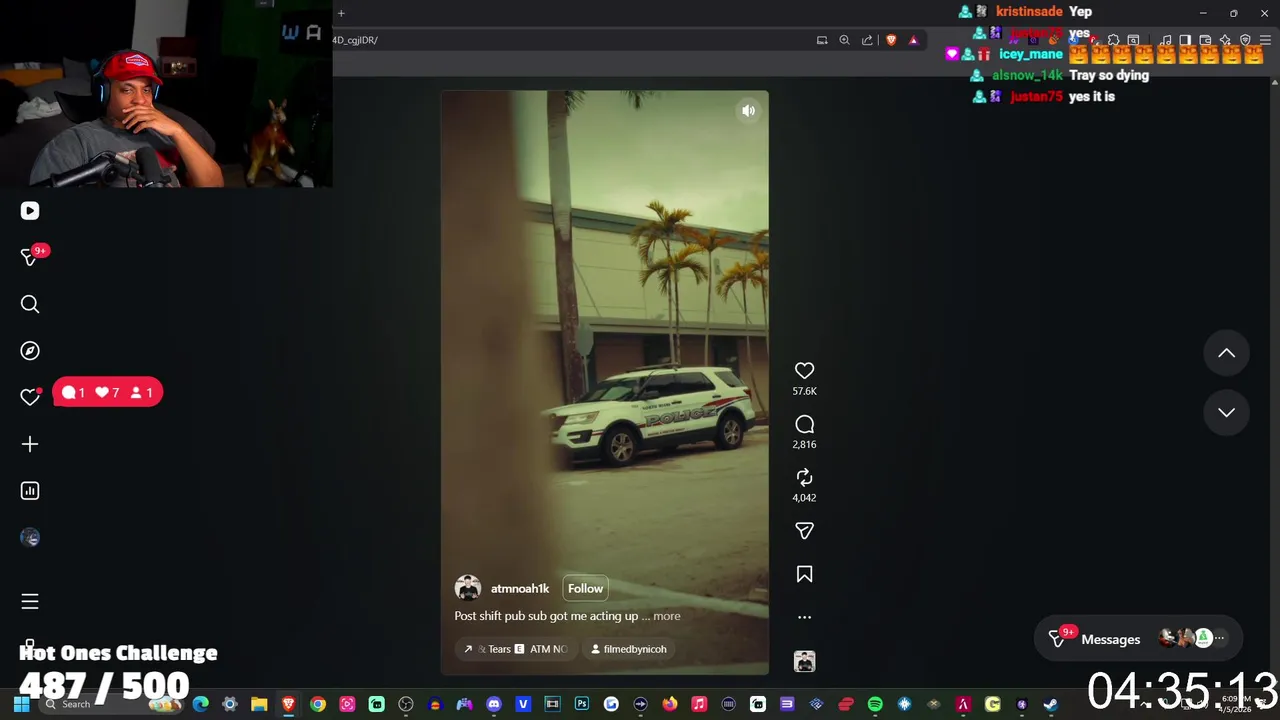Open Spotify from the taskbar
1280x720 pixels.
coord(875,704)
